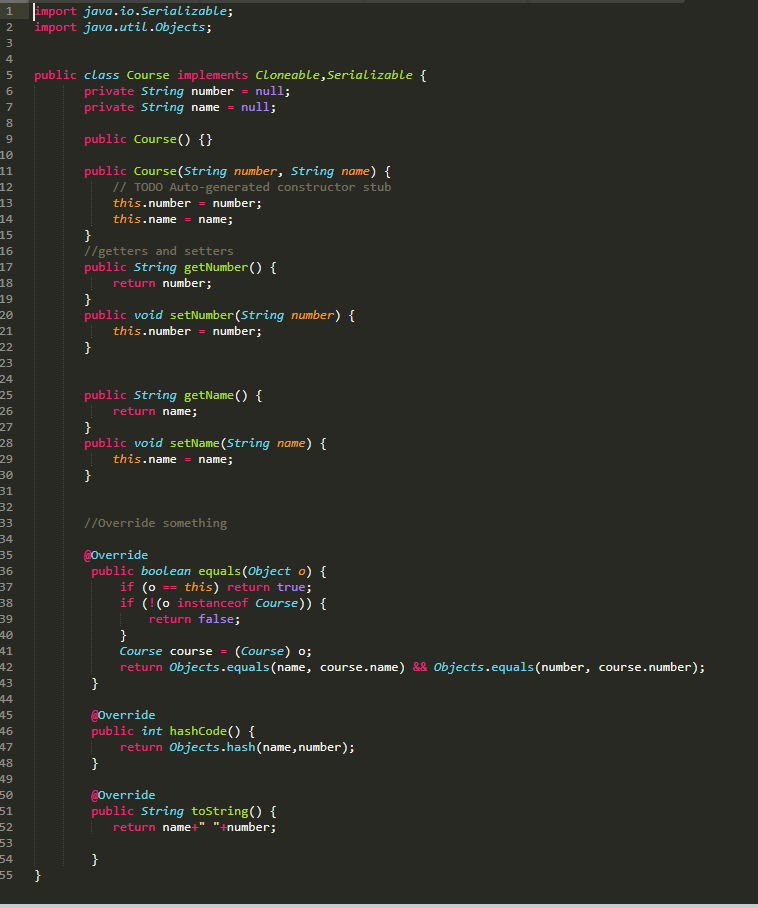
Task: Click the @Override annotation above equals
Action: tap(116, 555)
